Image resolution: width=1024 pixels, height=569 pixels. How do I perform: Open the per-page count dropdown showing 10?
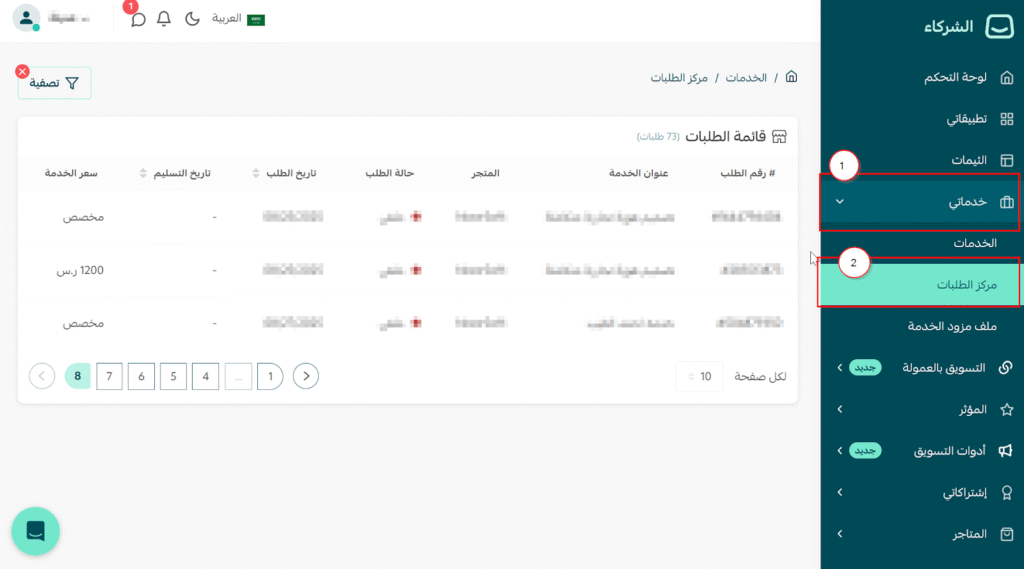(699, 376)
